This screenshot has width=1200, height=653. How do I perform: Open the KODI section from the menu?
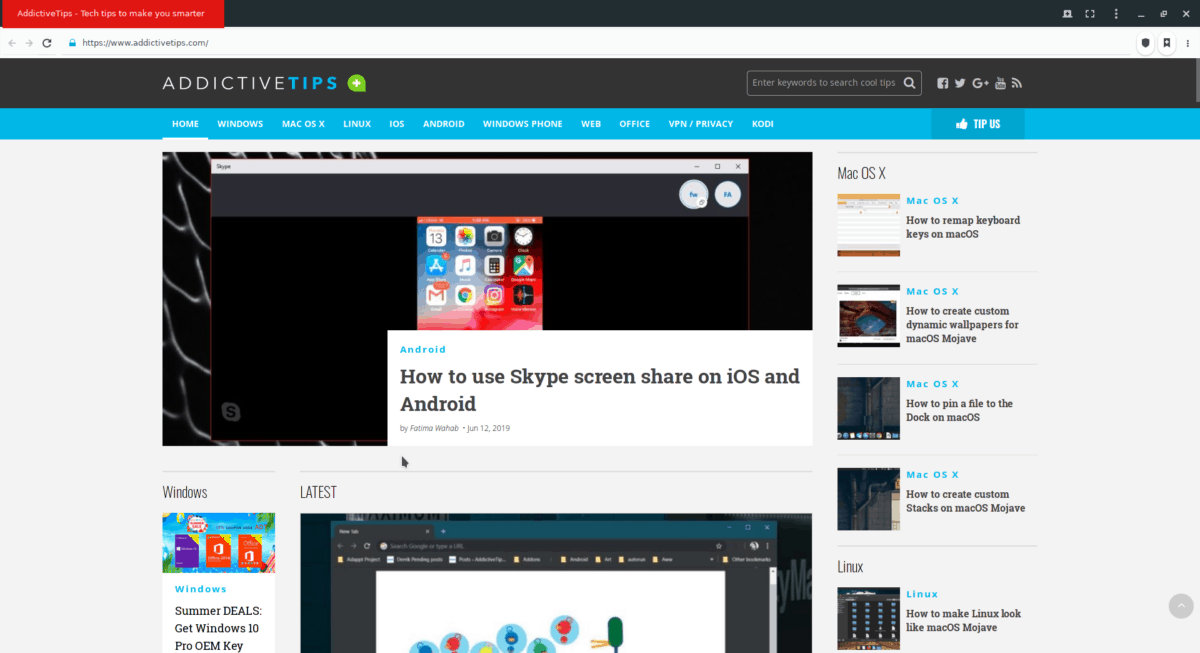[763, 123]
